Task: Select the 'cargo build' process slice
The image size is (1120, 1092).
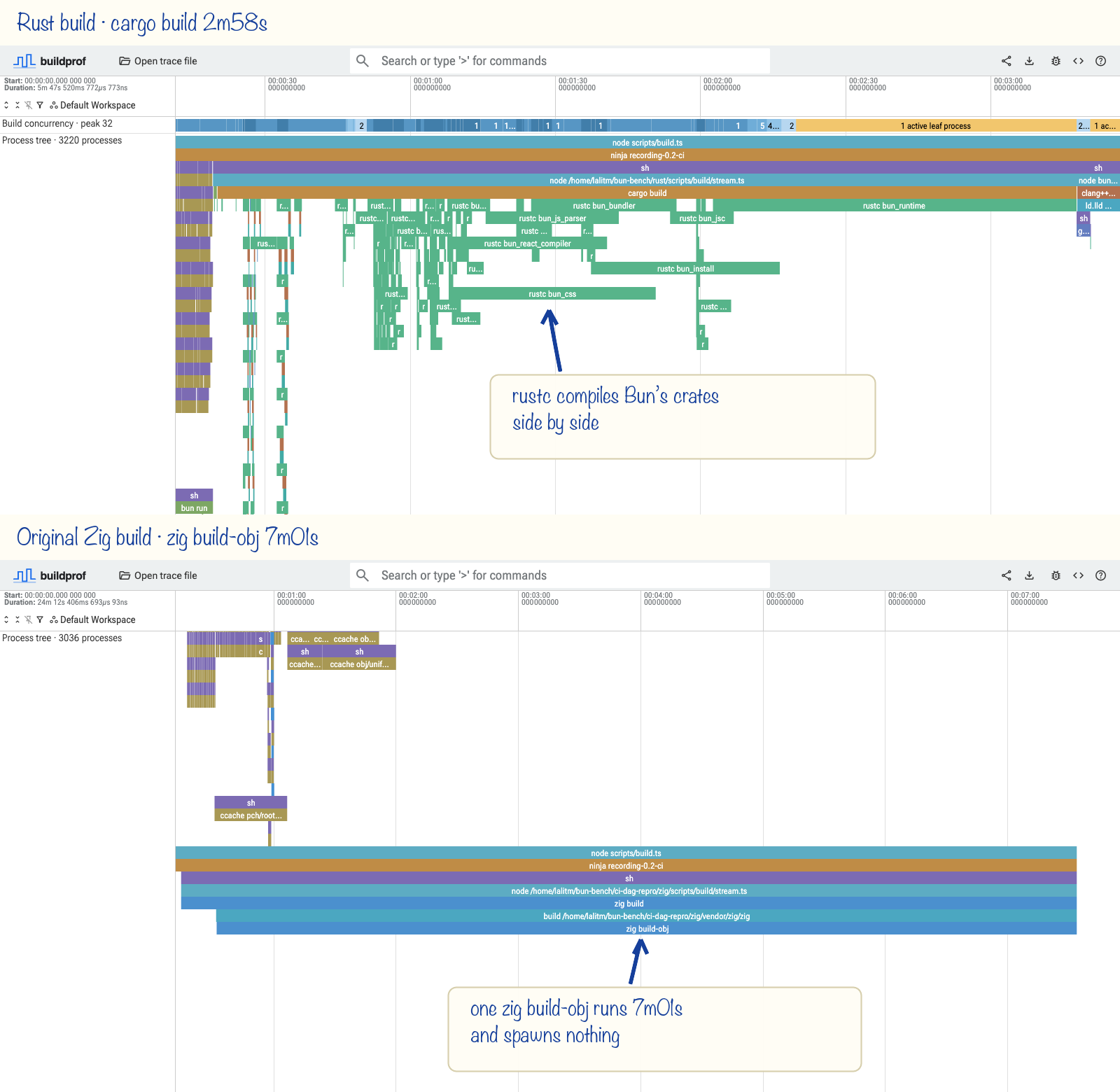Action: [x=647, y=193]
